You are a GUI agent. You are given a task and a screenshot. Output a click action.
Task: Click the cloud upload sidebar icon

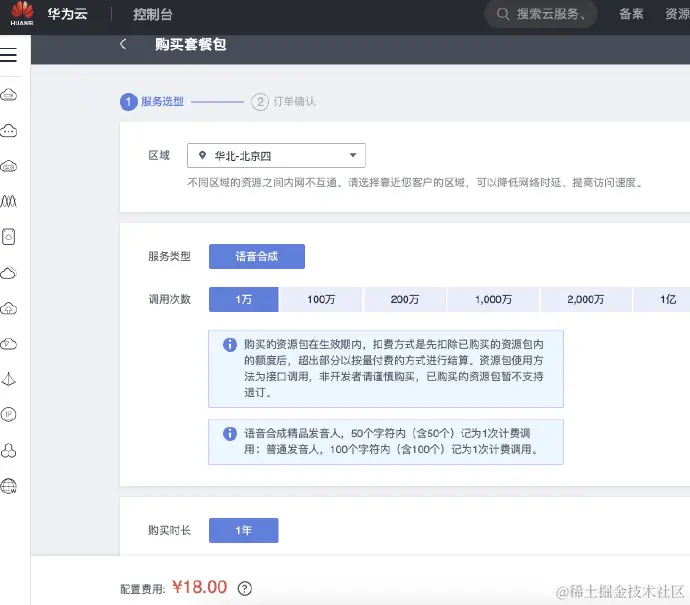click(x=9, y=308)
